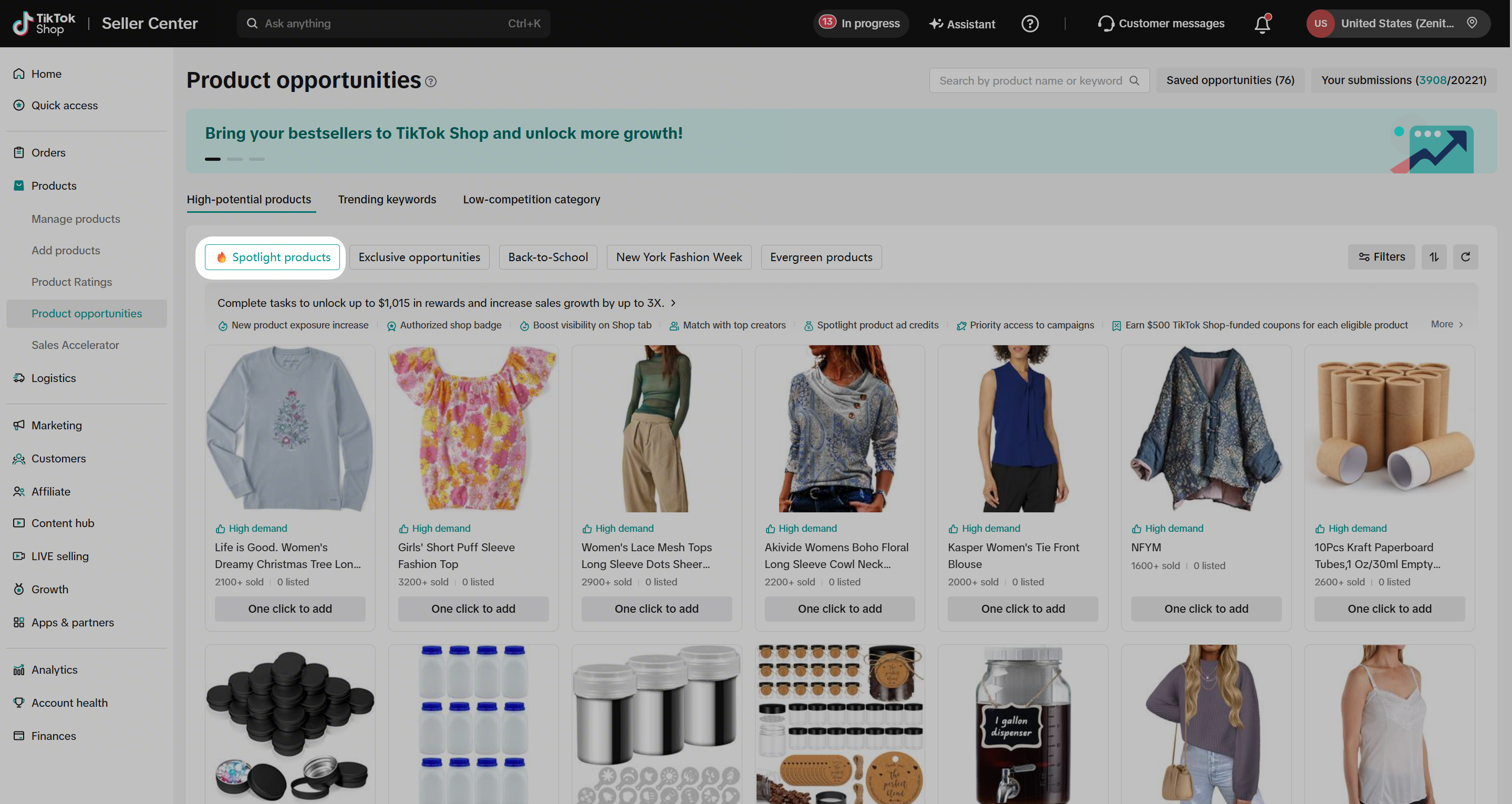1512x804 pixels.
Task: Go to the third banner slide indicator
Action: click(x=256, y=159)
